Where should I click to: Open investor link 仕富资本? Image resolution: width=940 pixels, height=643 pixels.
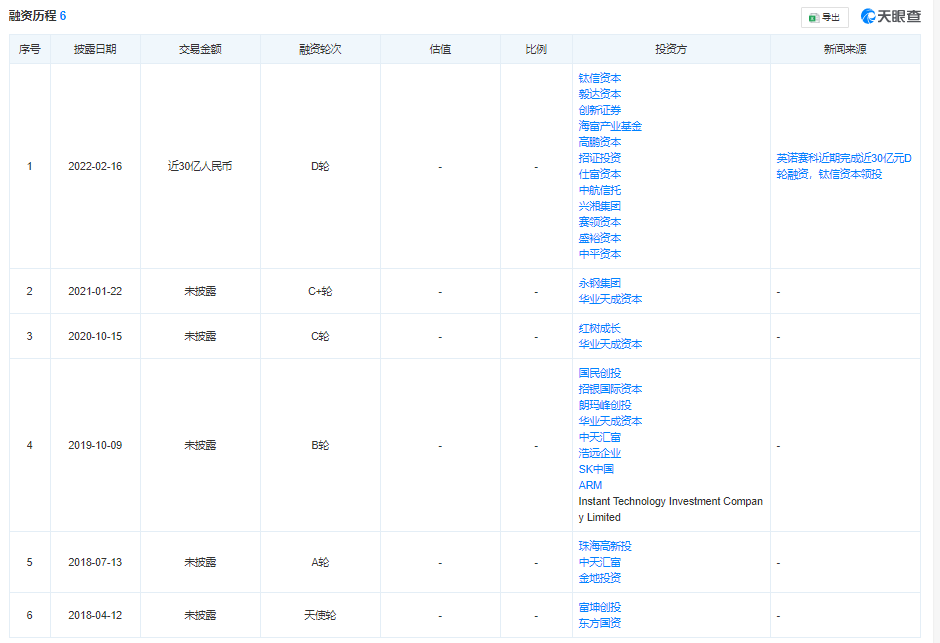point(599,174)
